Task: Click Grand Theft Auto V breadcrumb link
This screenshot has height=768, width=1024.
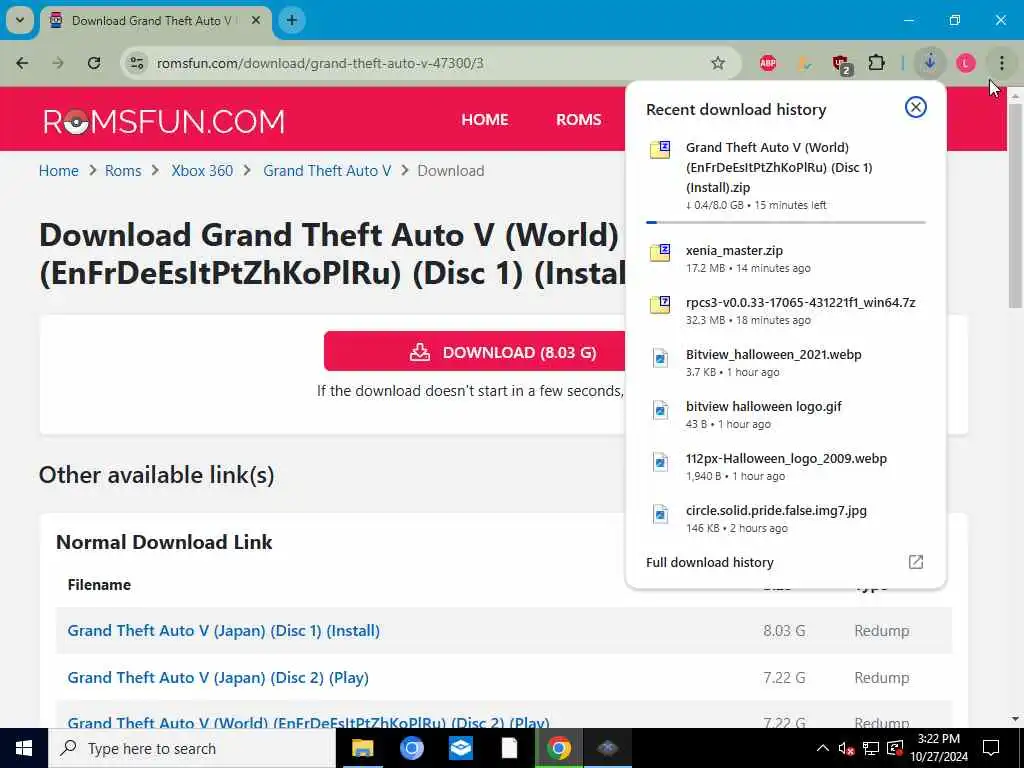Action: 327,170
